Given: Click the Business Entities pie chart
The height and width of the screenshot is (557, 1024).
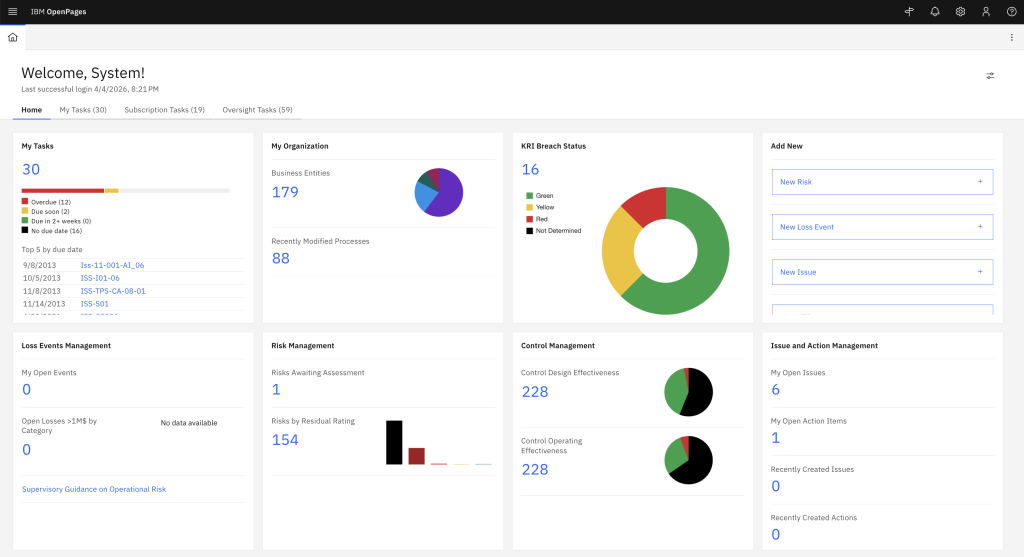Looking at the screenshot, I should coord(439,193).
